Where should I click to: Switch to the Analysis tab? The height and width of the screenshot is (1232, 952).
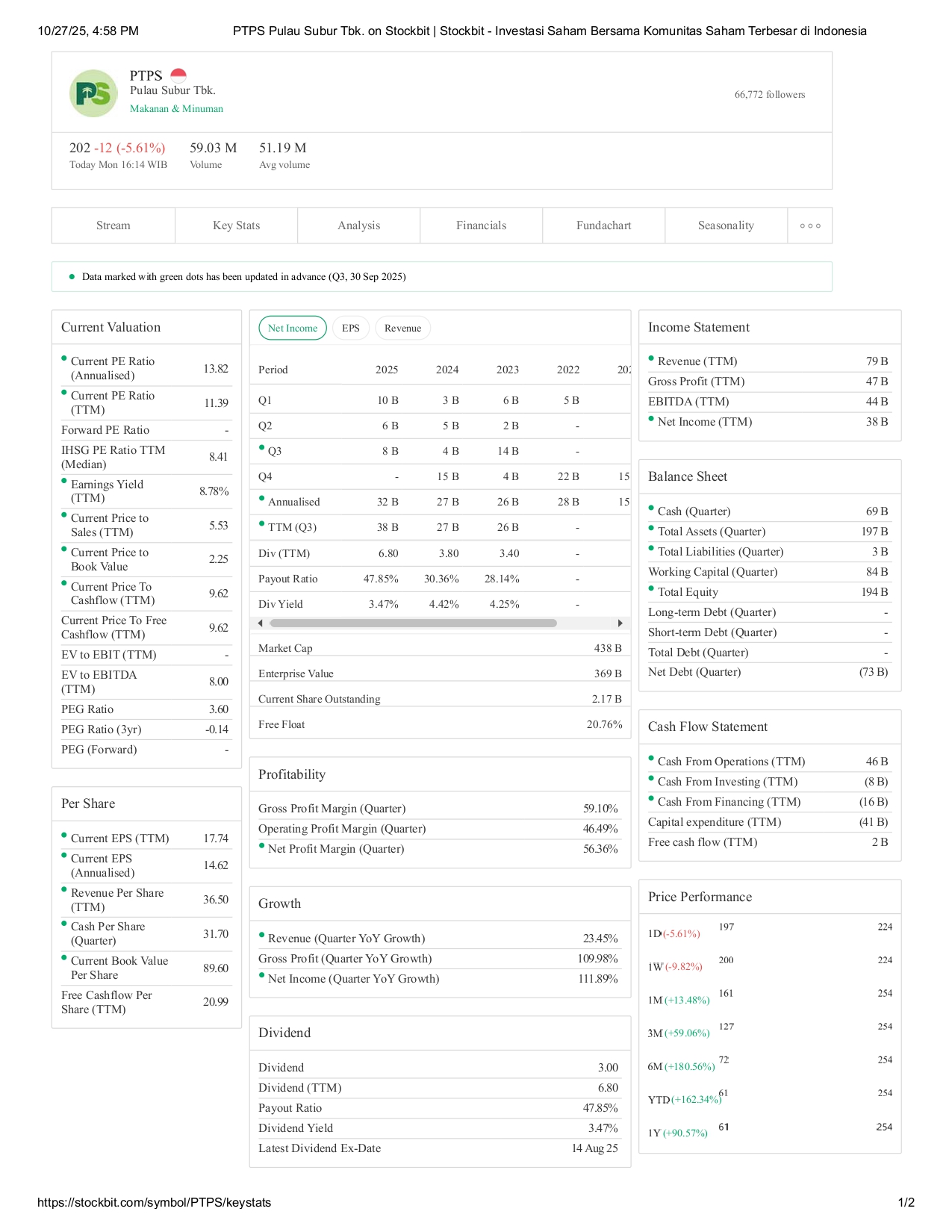tap(359, 225)
